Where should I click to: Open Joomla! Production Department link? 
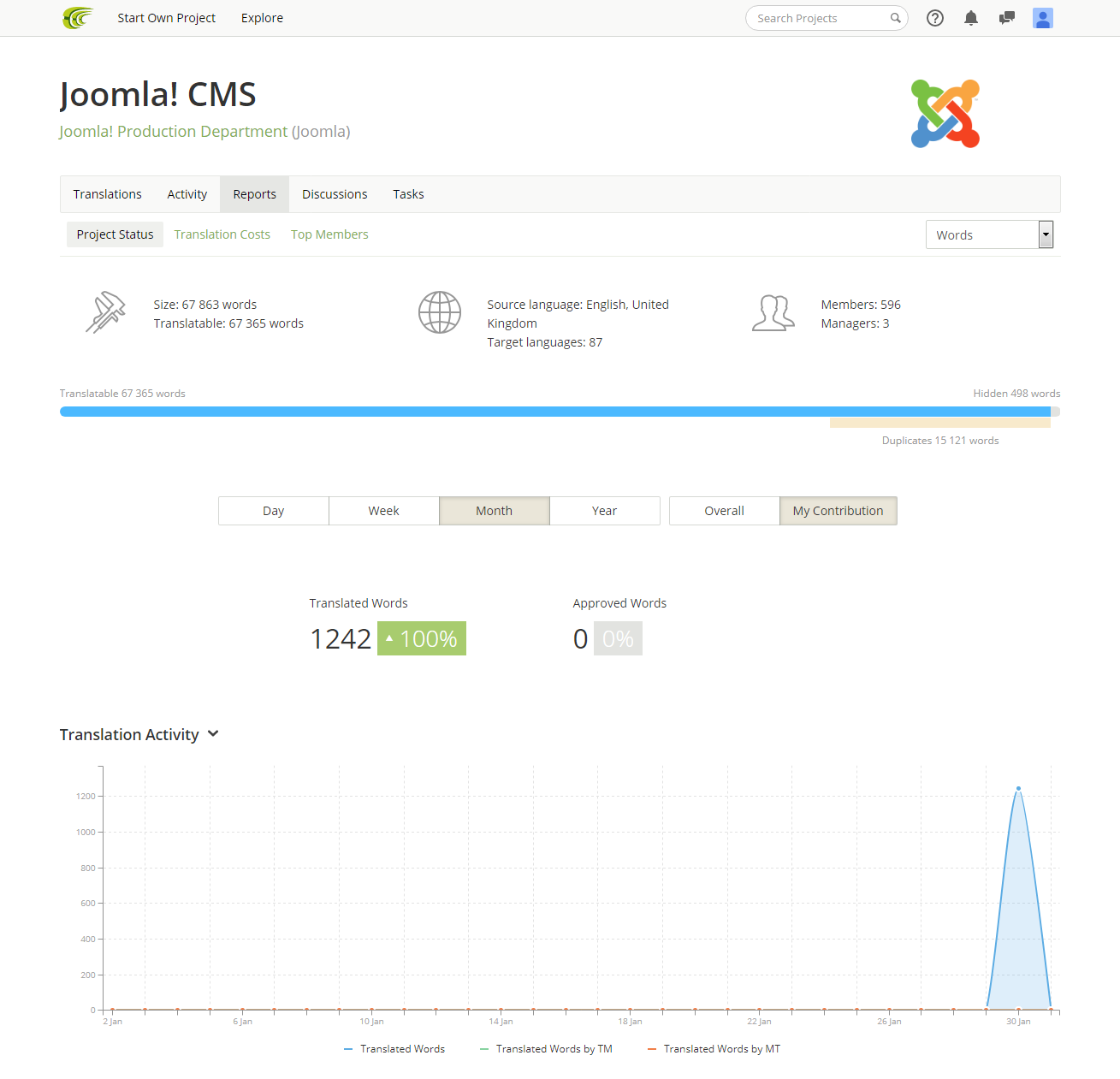coord(174,131)
